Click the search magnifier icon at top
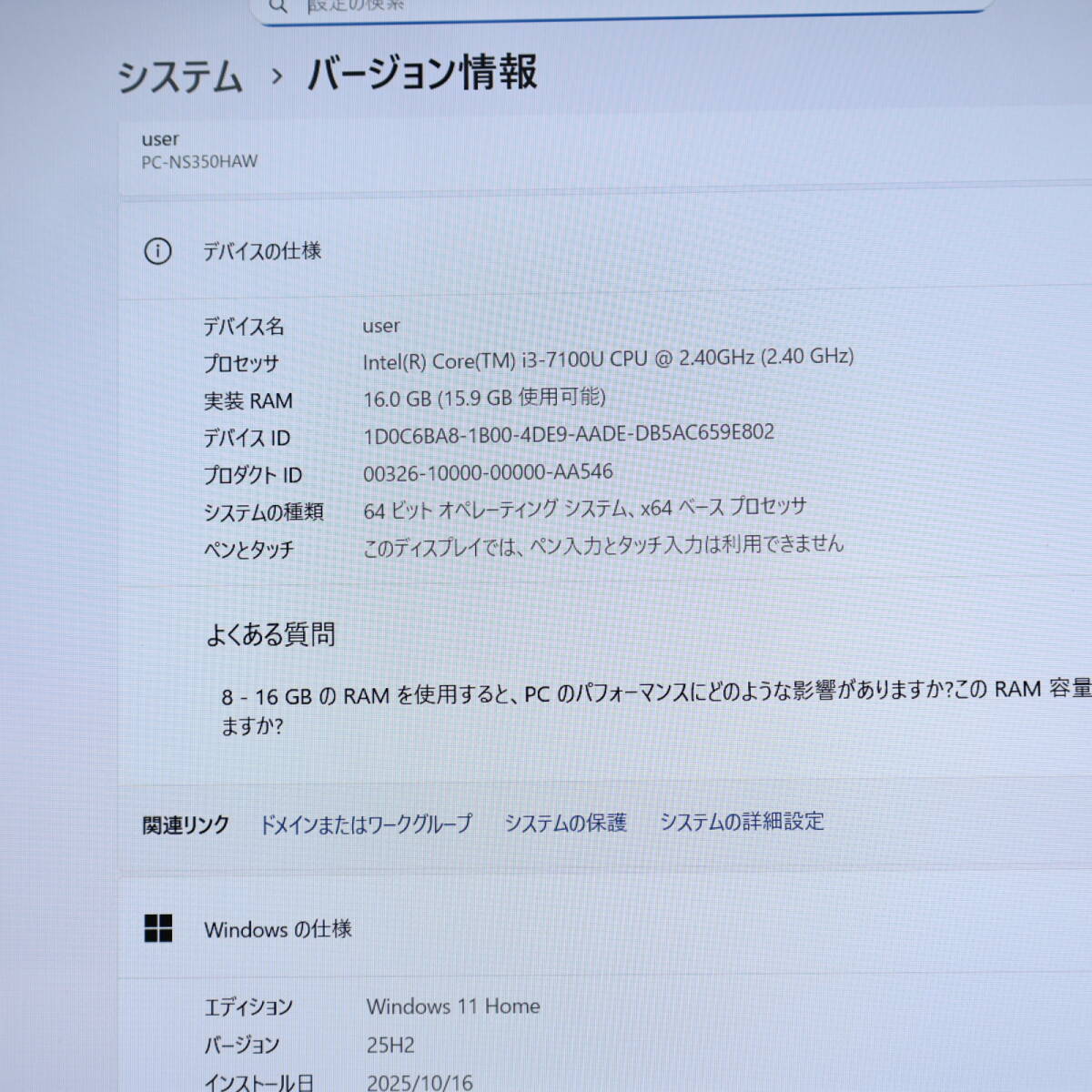Image resolution: width=1092 pixels, height=1092 pixels. (x=278, y=5)
